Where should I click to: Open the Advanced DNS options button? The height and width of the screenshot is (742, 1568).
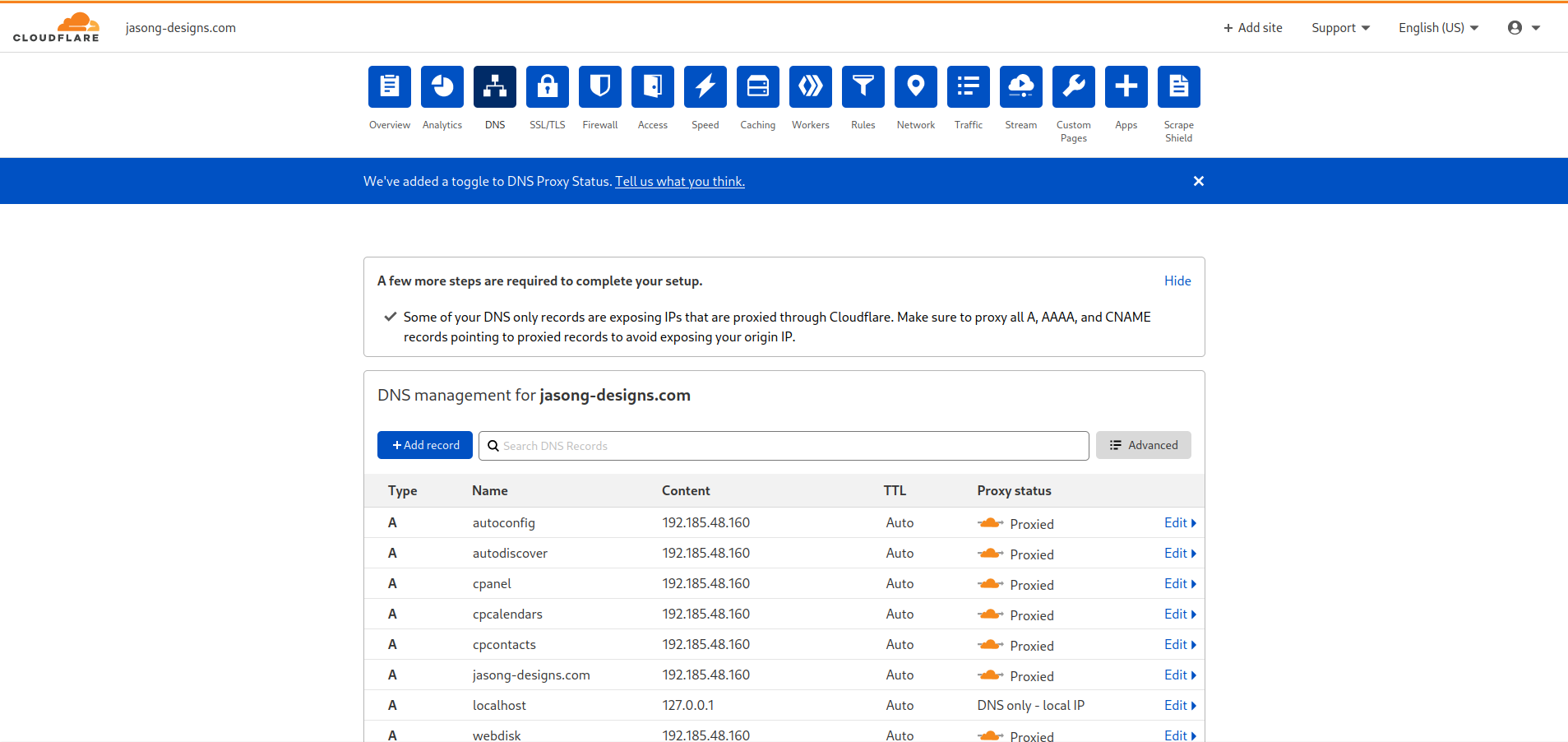(x=1143, y=445)
